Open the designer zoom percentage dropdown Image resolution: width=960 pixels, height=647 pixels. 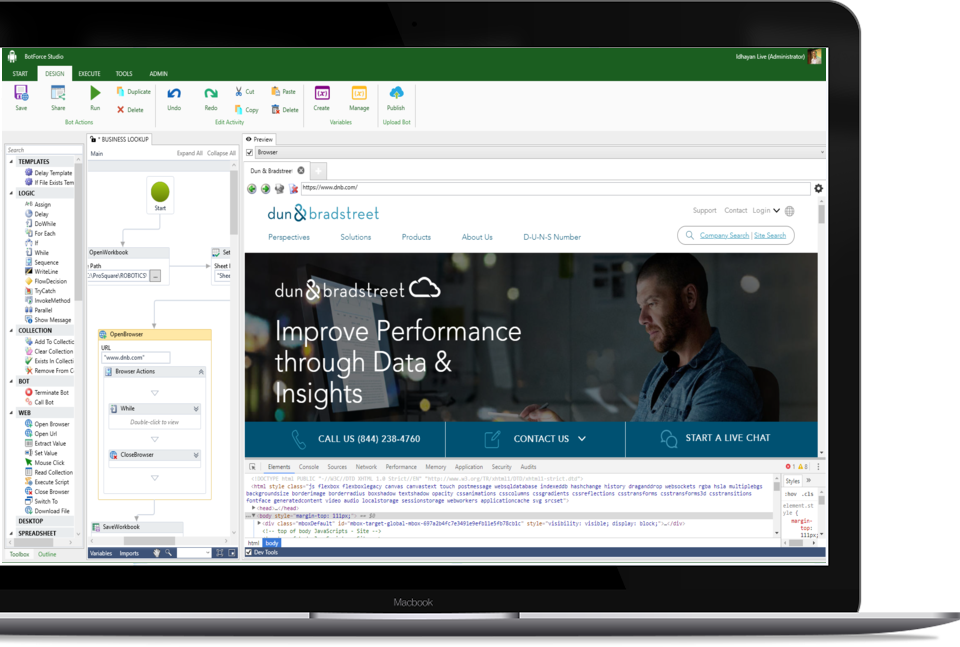click(x=208, y=553)
